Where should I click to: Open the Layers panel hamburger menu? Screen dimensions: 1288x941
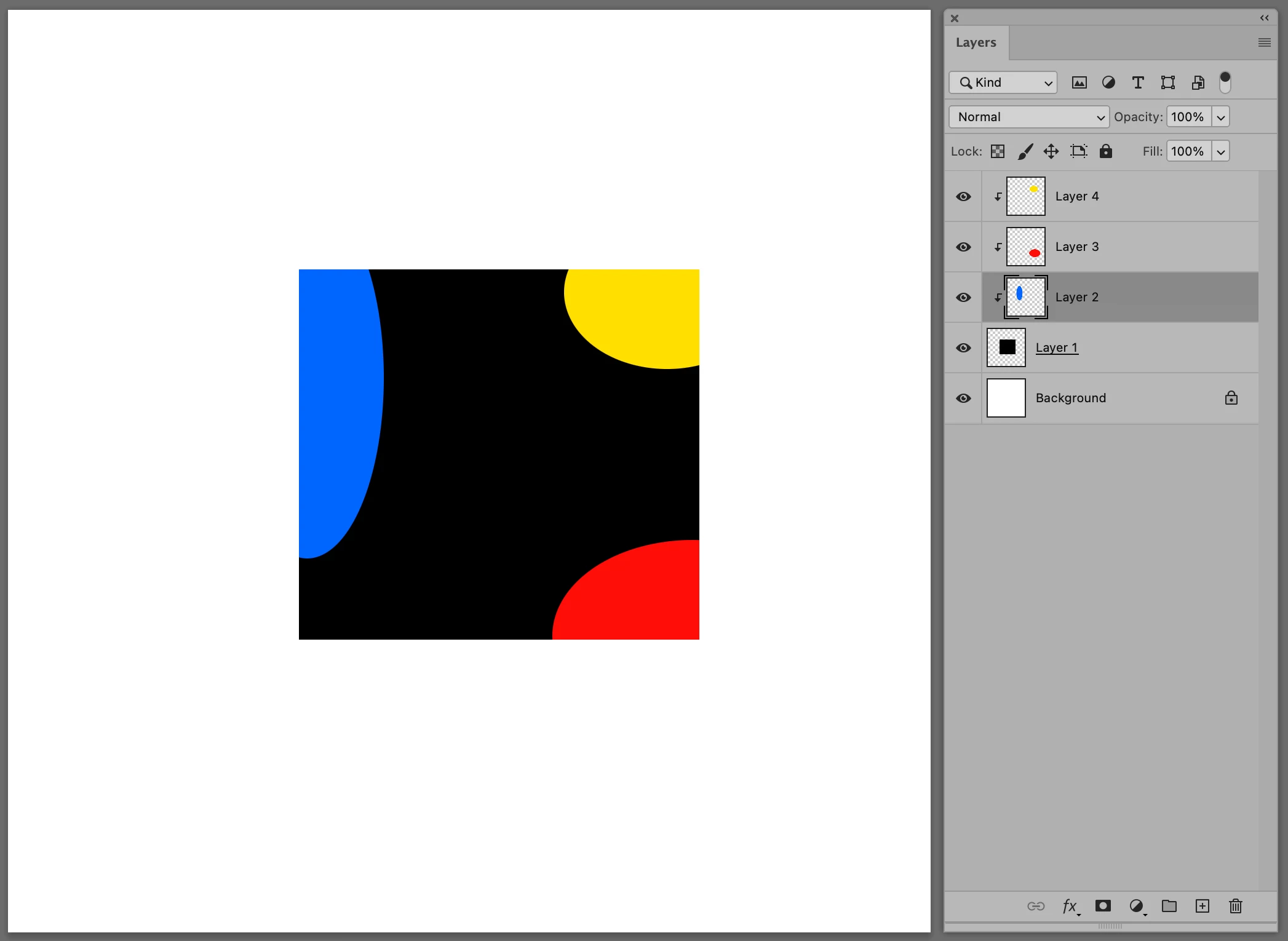pyautogui.click(x=1264, y=42)
